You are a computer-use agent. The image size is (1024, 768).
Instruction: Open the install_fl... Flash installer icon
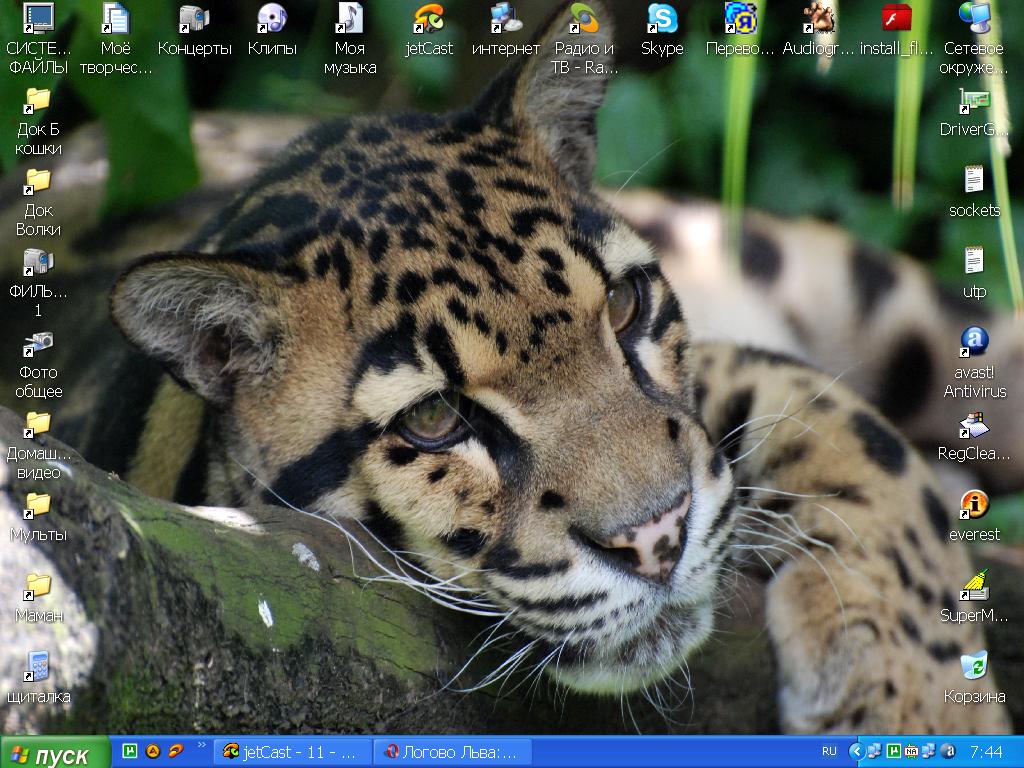click(x=896, y=18)
